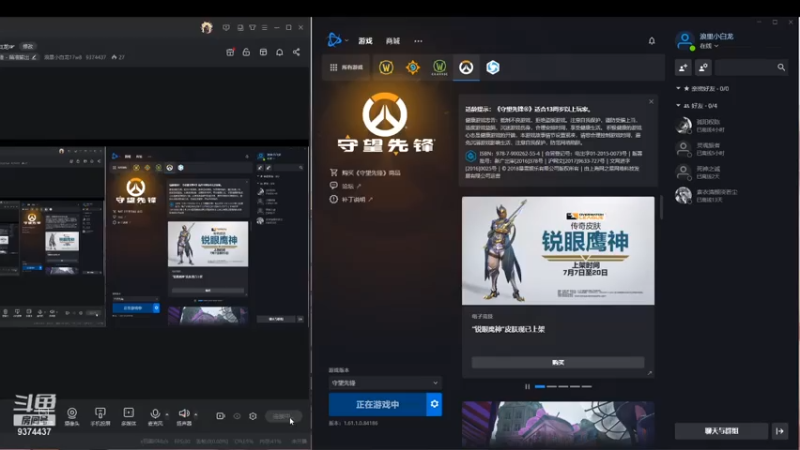Click the record video icon in Douyu
This screenshot has width=800, height=450.
220,416
